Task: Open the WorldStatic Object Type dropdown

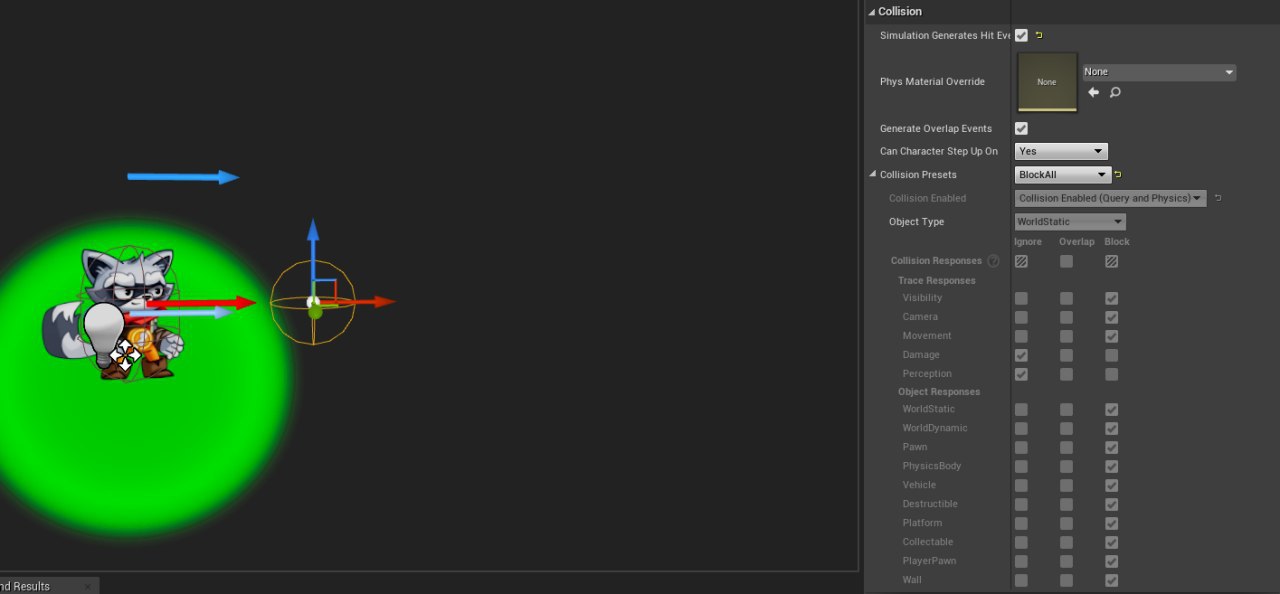Action: tap(1070, 222)
